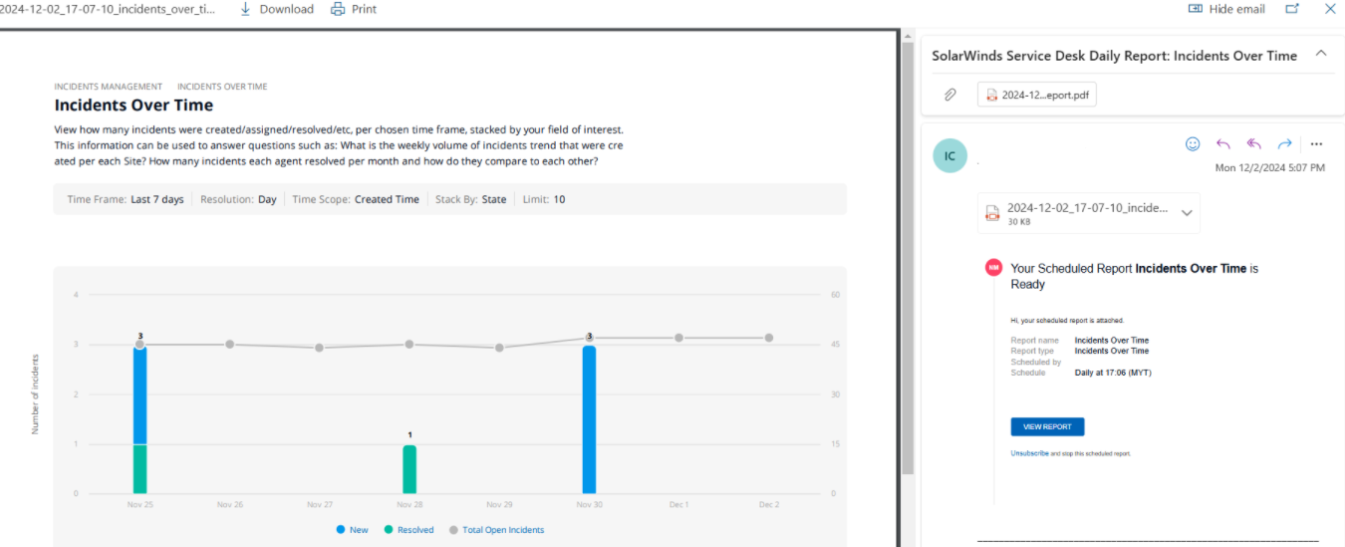Click the Dec 1 line data point

(x=679, y=338)
